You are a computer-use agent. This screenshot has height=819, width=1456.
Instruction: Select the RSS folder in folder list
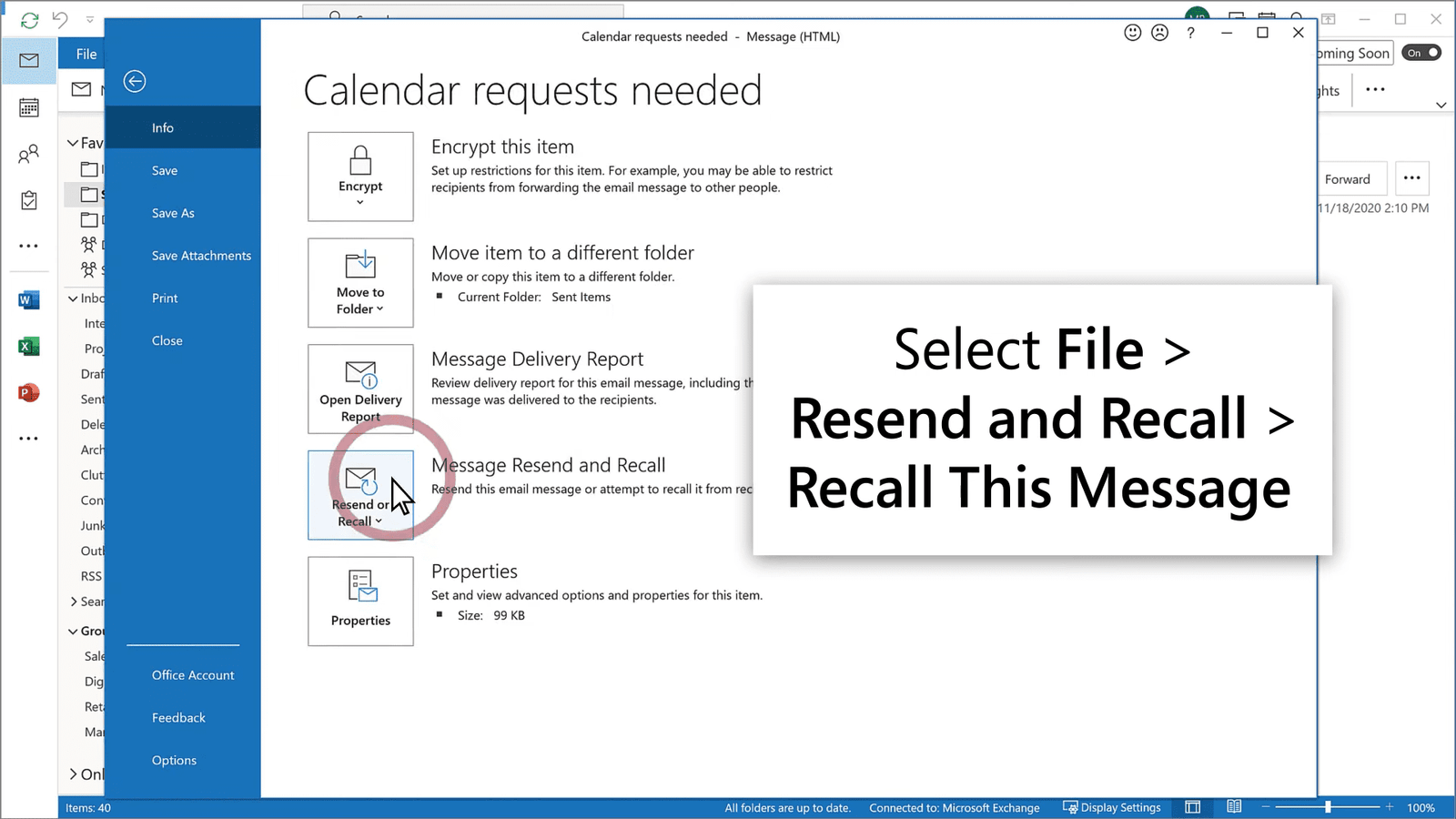click(91, 576)
